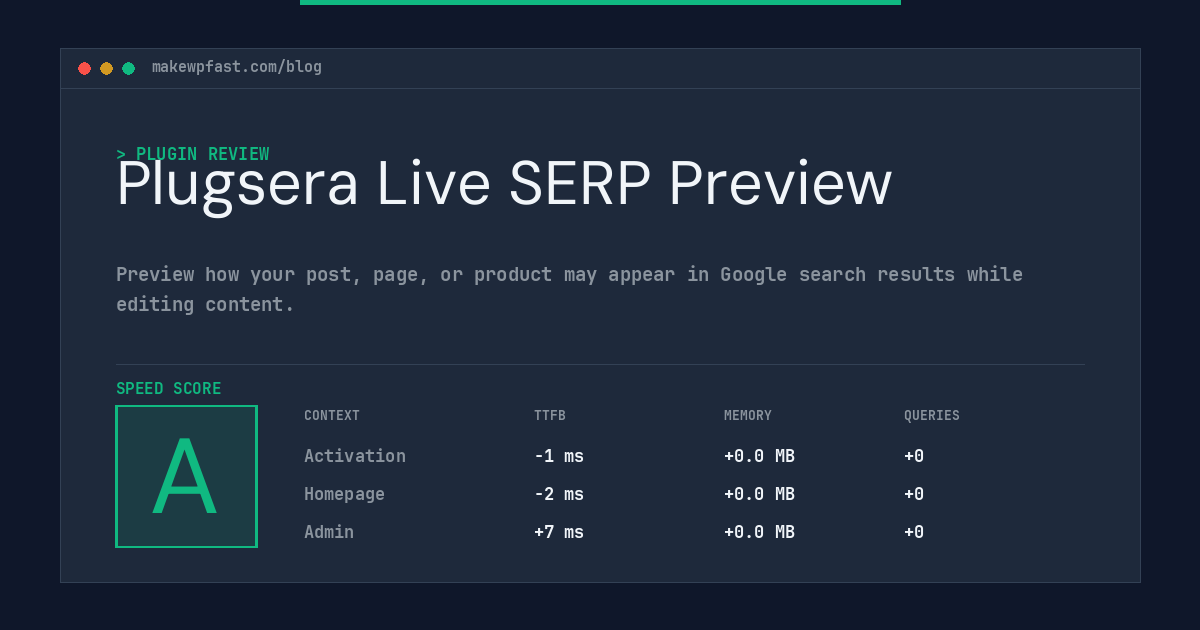Click the green maximize dot in window header
The image size is (1200, 630).
128,68
